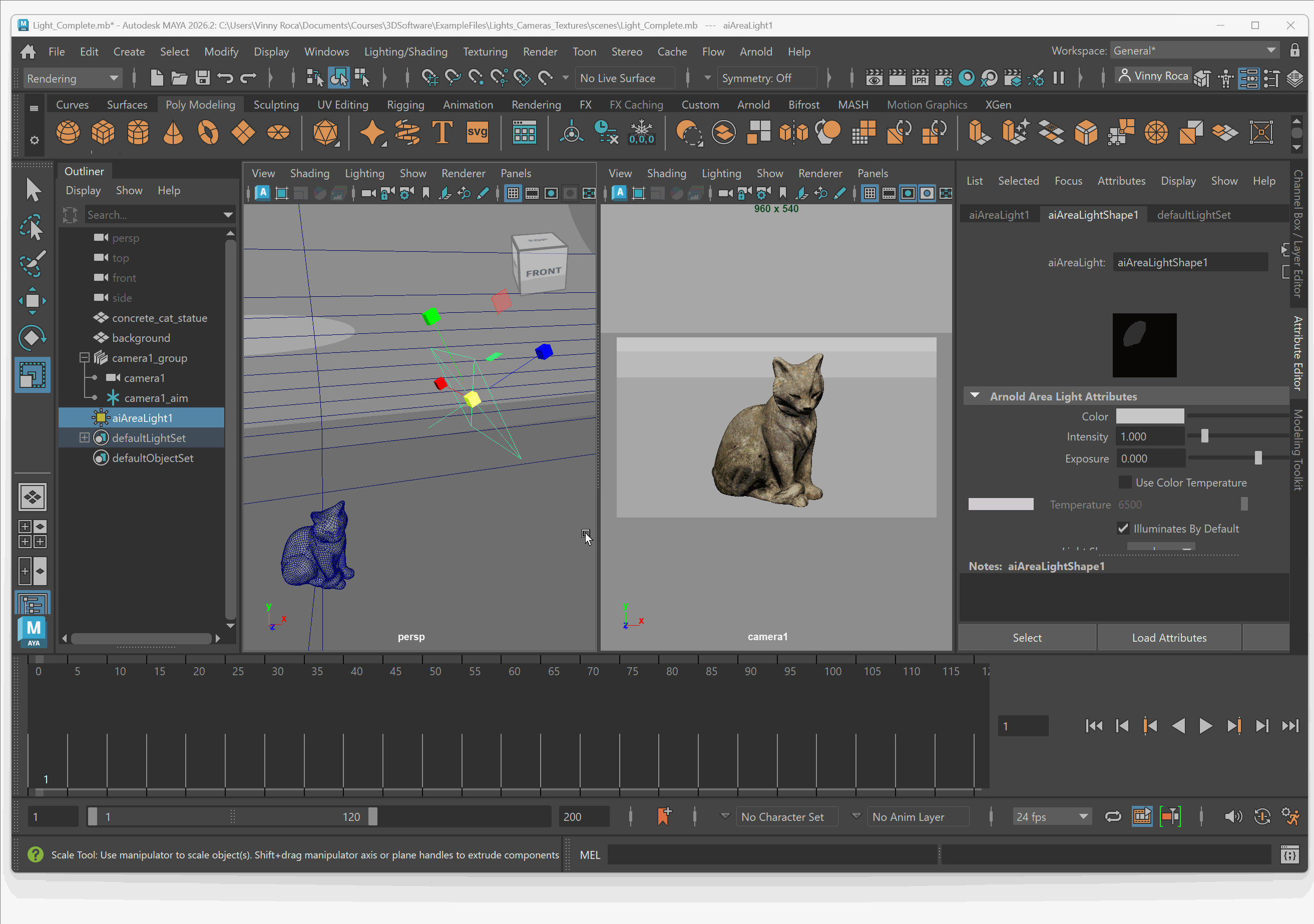Enable the Use Color Temperature checkbox
This screenshot has height=924, width=1314.
[x=1125, y=483]
